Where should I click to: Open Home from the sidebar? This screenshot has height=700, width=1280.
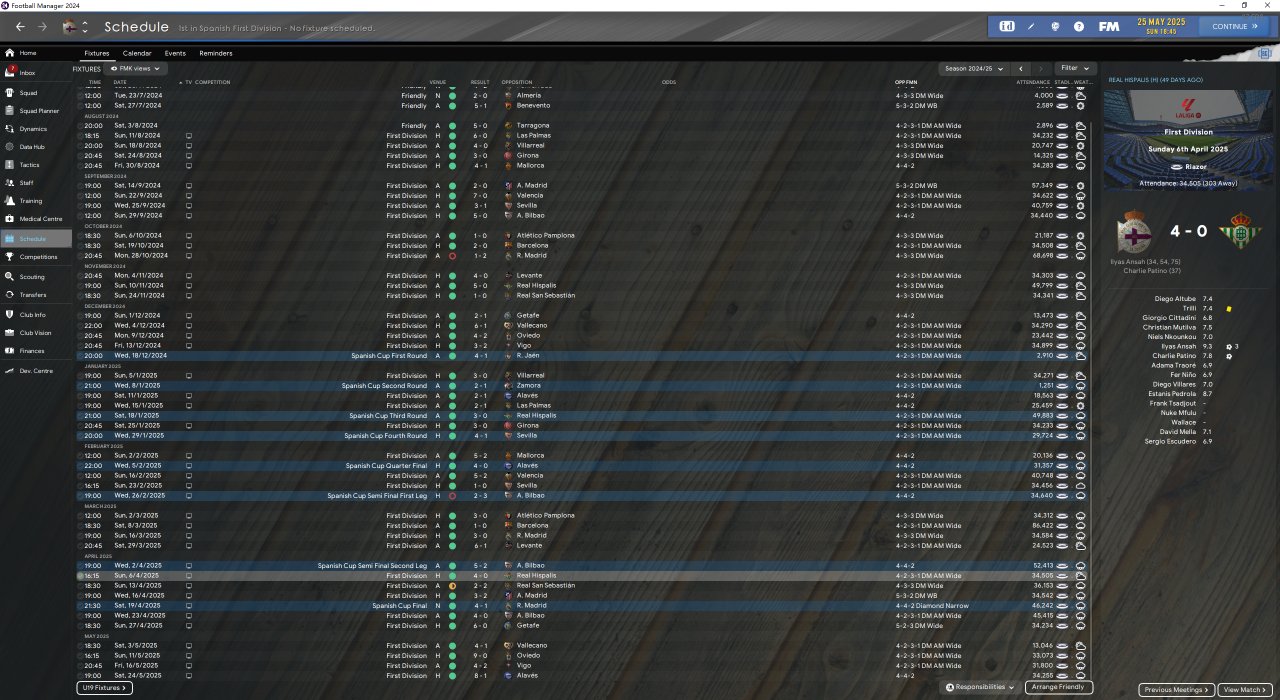point(28,53)
